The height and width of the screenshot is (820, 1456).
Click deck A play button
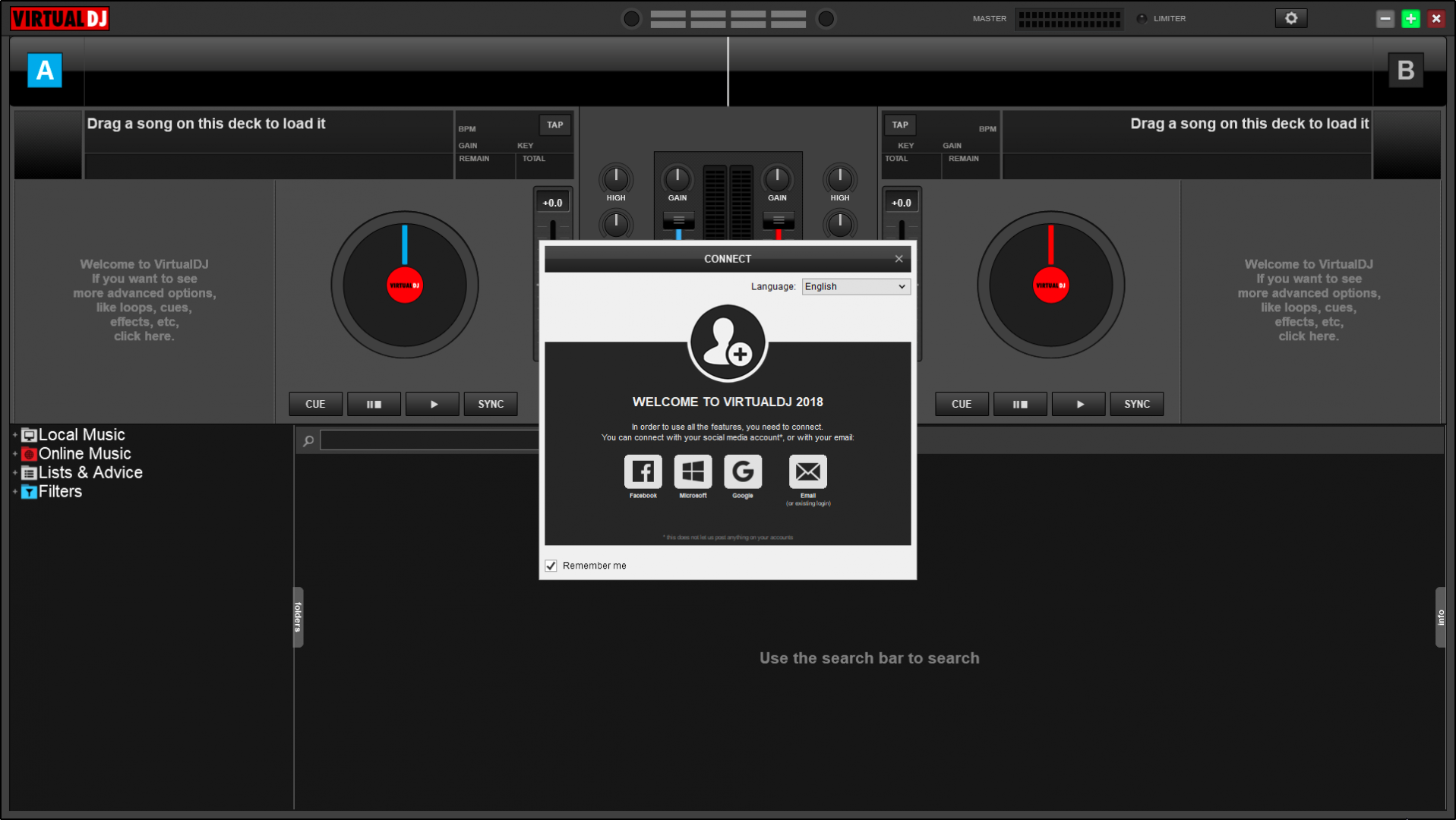click(x=432, y=404)
